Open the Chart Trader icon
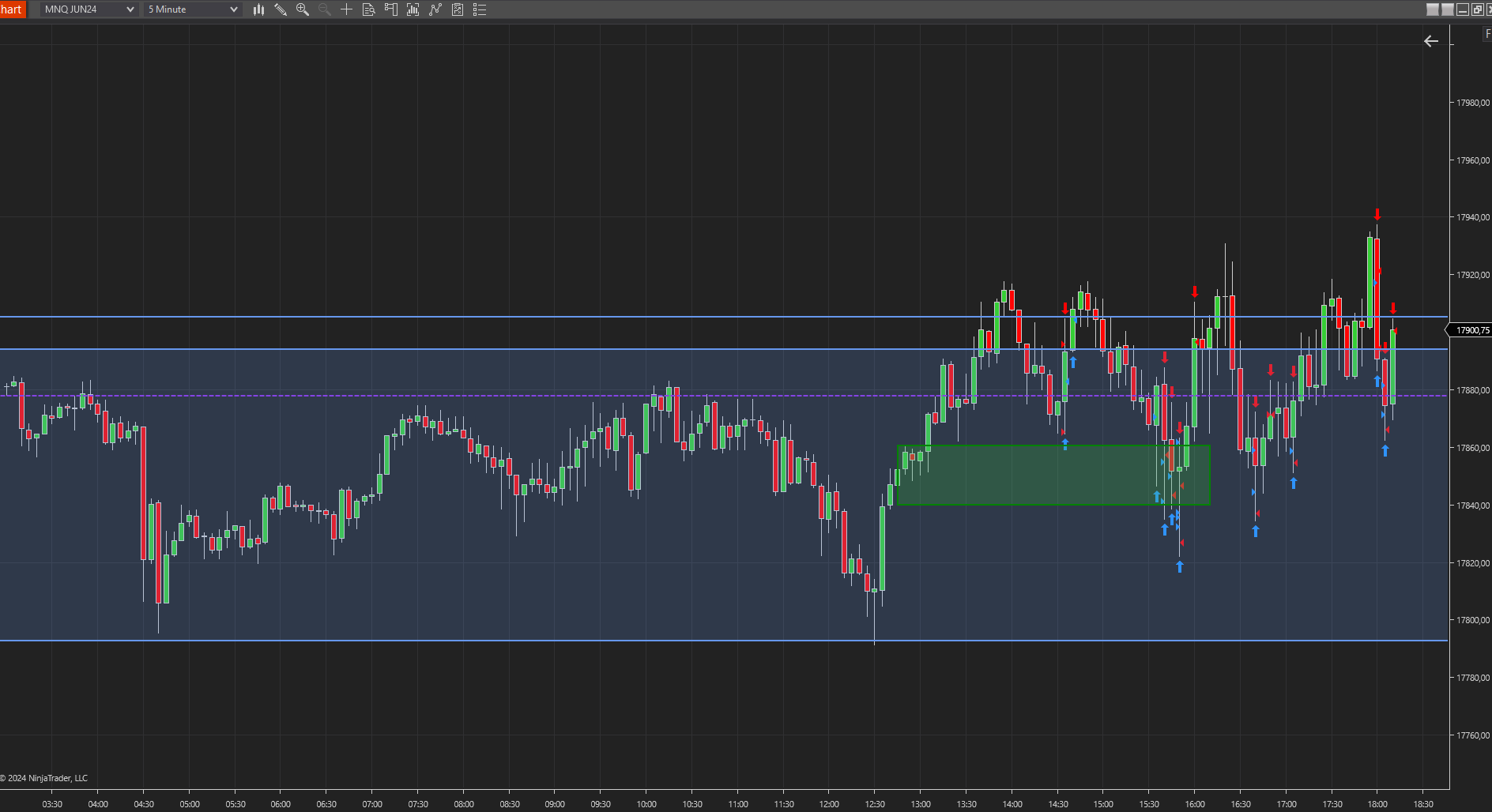This screenshot has height=812, width=1492. 390,9
